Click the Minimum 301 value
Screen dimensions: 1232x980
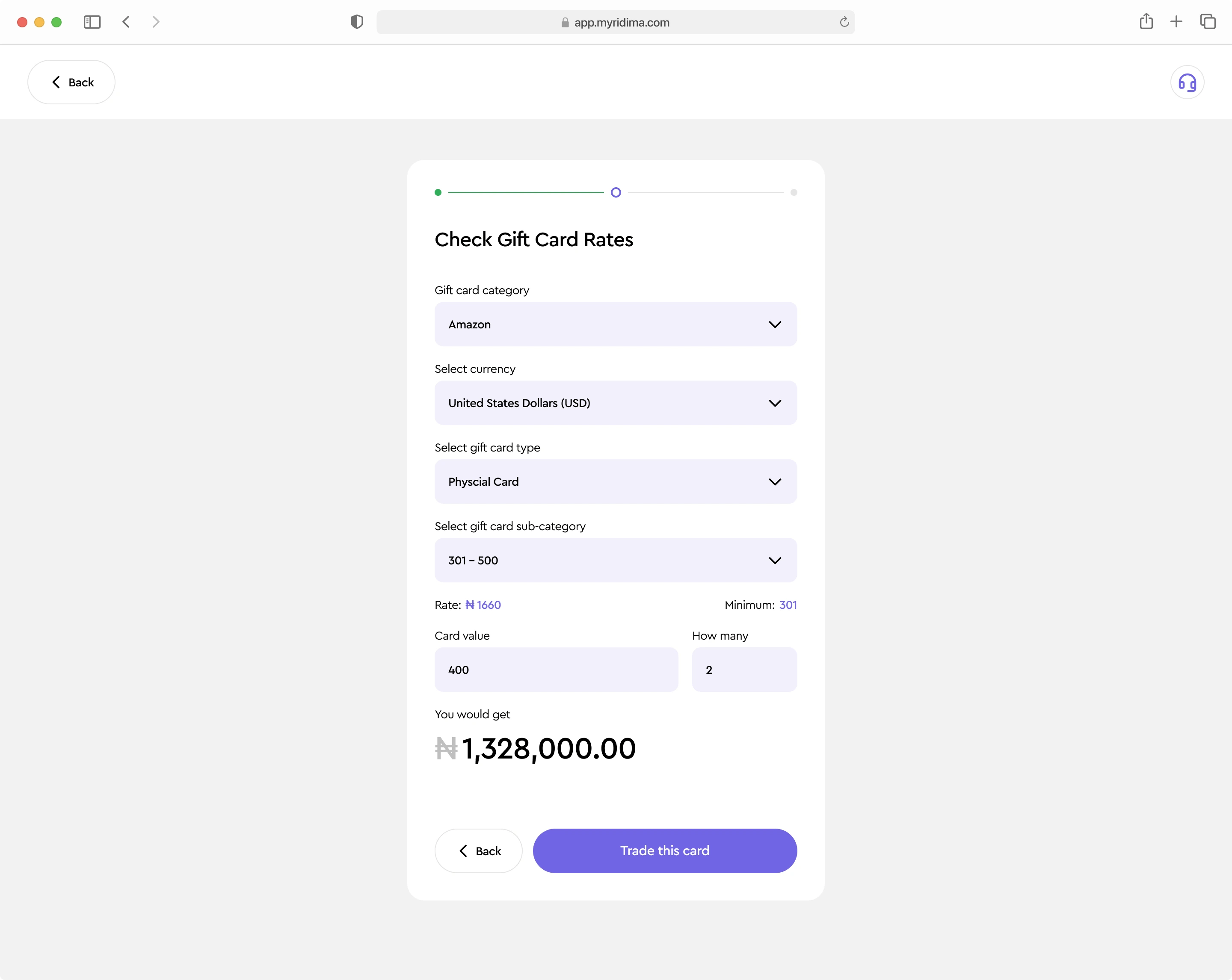(788, 605)
